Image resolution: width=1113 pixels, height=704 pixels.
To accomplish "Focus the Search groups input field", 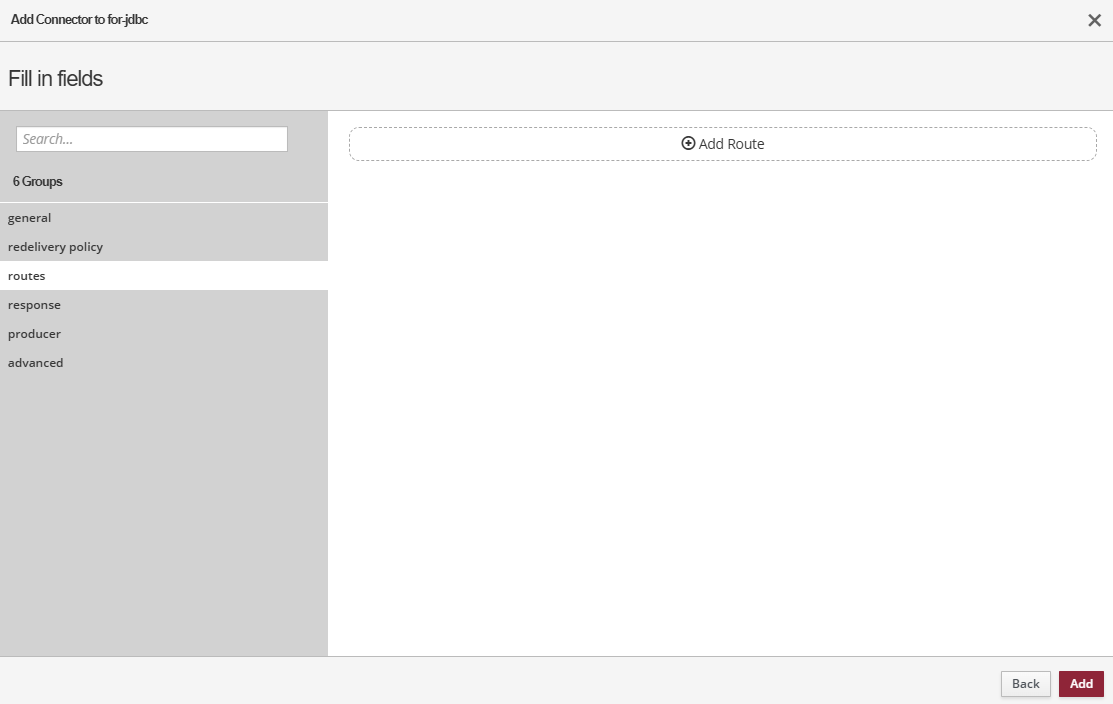I will [152, 139].
